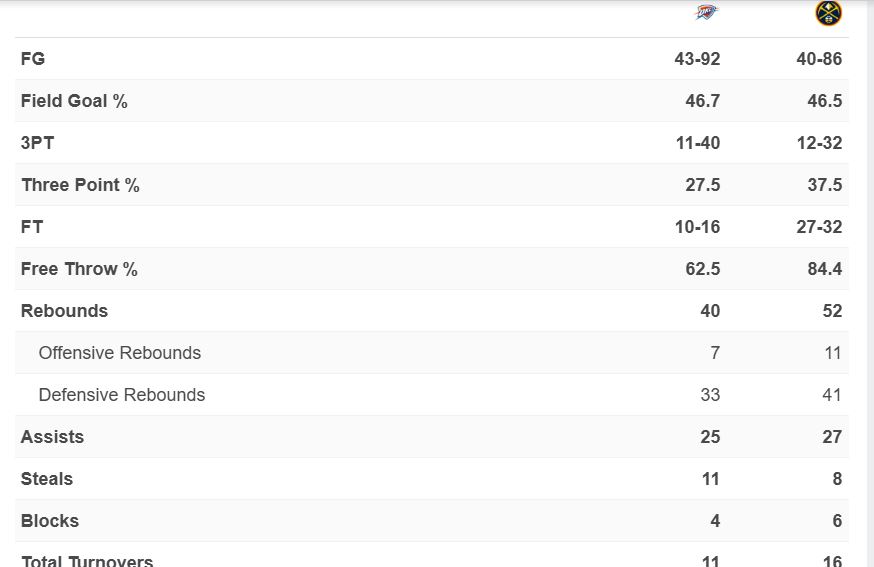Click the Nuggets' 27-32 free throw value
Viewport: 874px width, 567px height.
coord(819,227)
